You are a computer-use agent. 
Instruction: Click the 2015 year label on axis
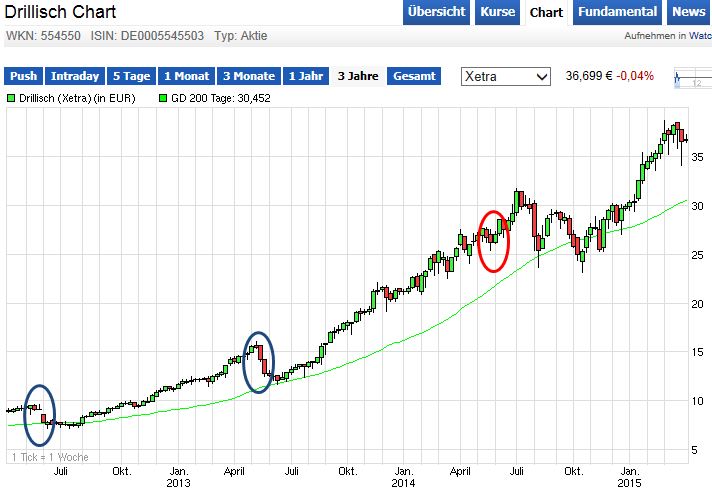tap(629, 482)
